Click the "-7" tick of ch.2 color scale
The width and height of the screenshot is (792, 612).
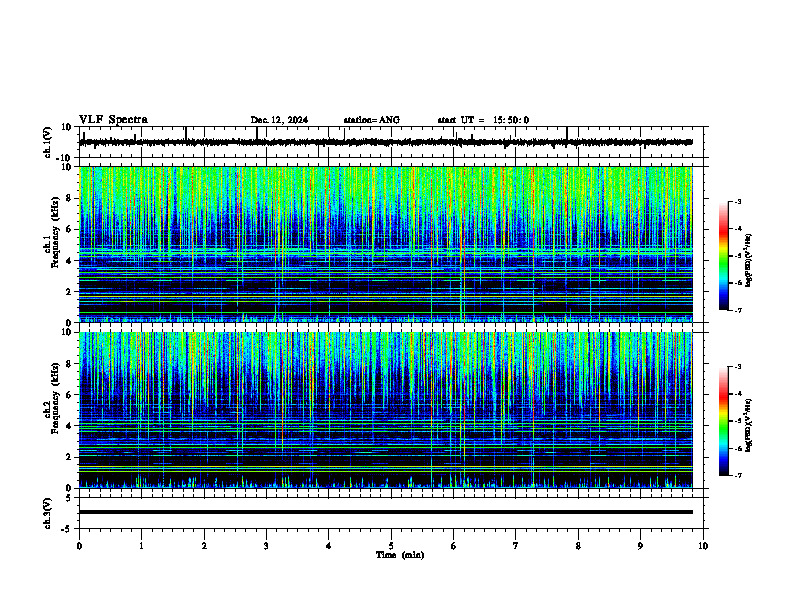(x=738, y=476)
